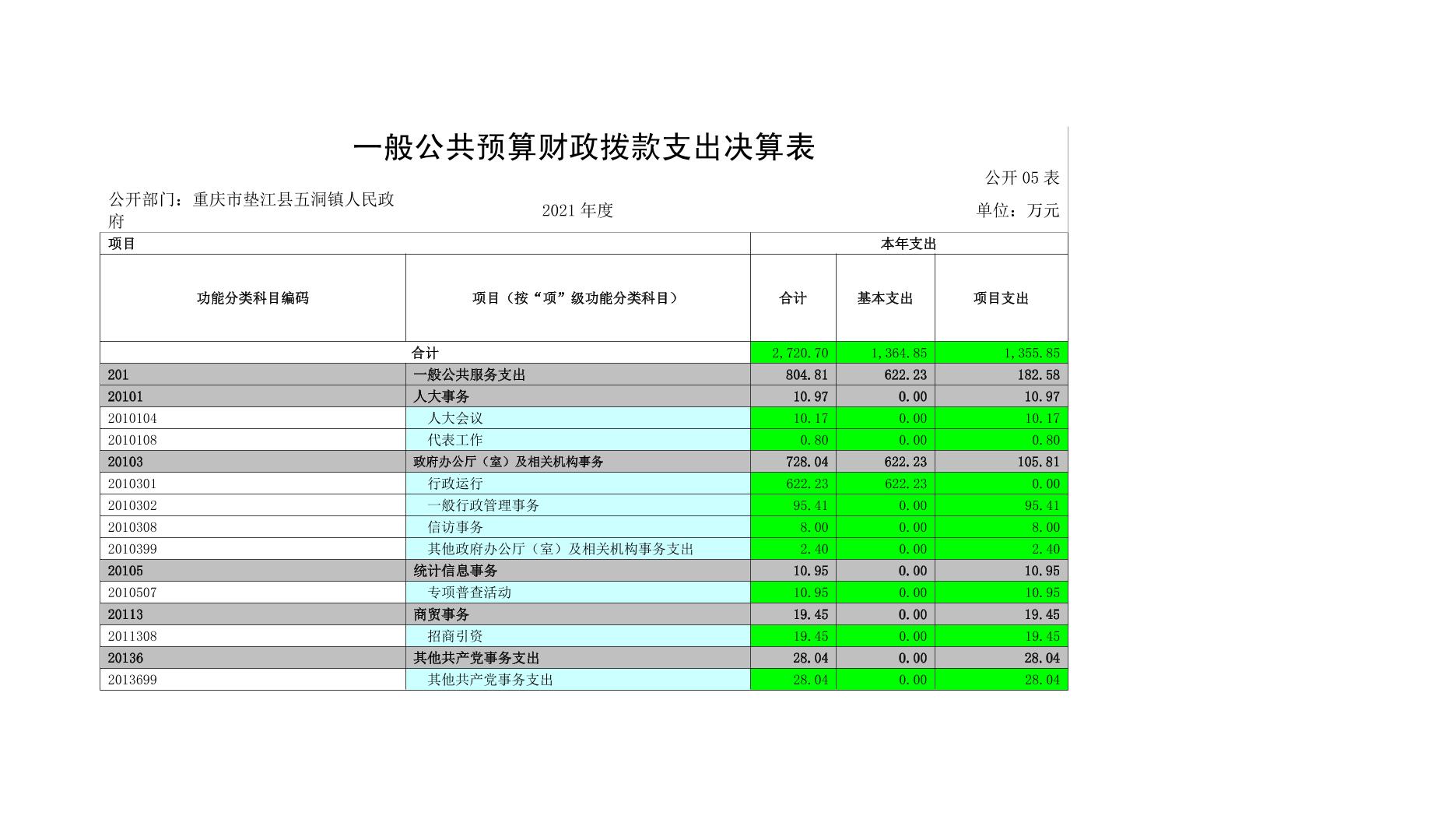
Task: Select the 功能分类科目编码 column header
Action: (x=252, y=298)
